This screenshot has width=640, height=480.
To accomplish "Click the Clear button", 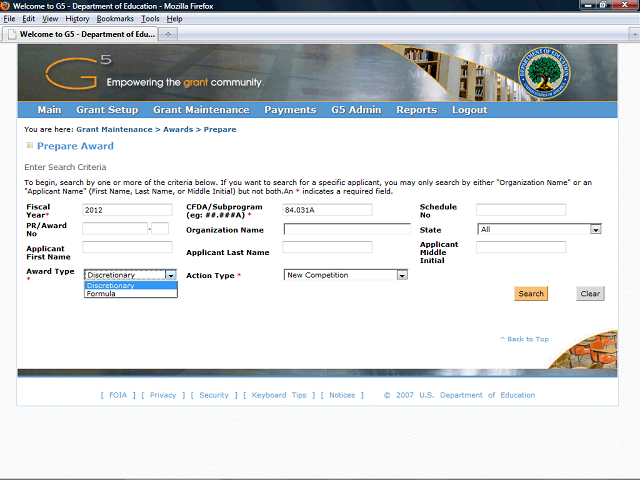I will pos(590,293).
